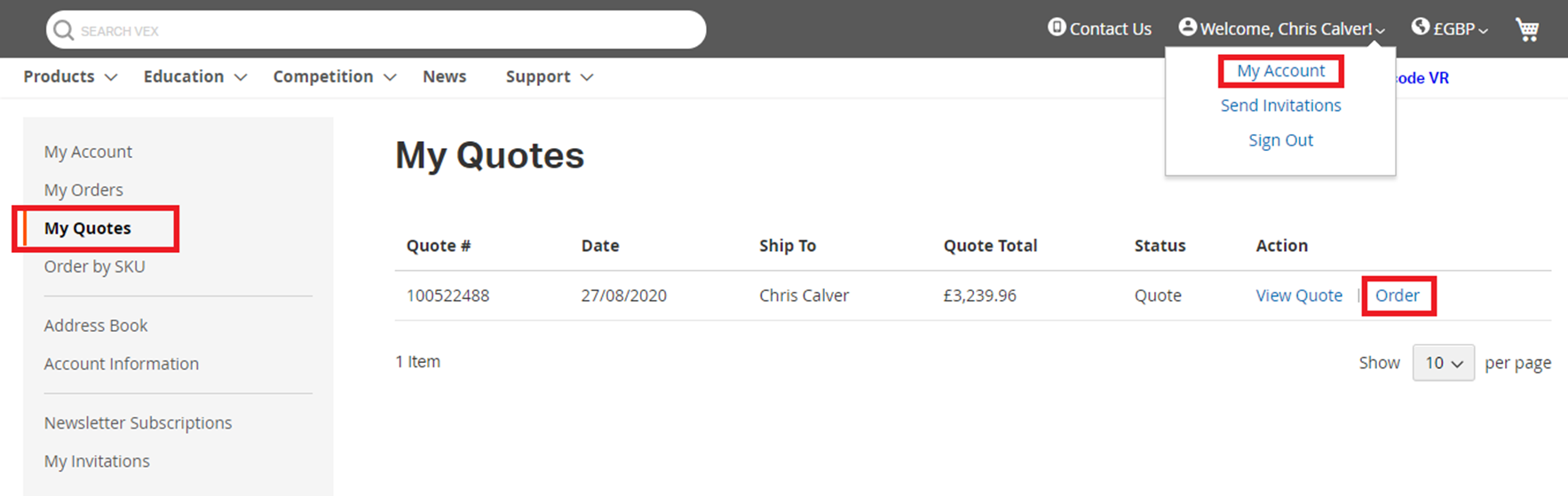Go to the News page
The width and height of the screenshot is (1568, 496).
444,77
